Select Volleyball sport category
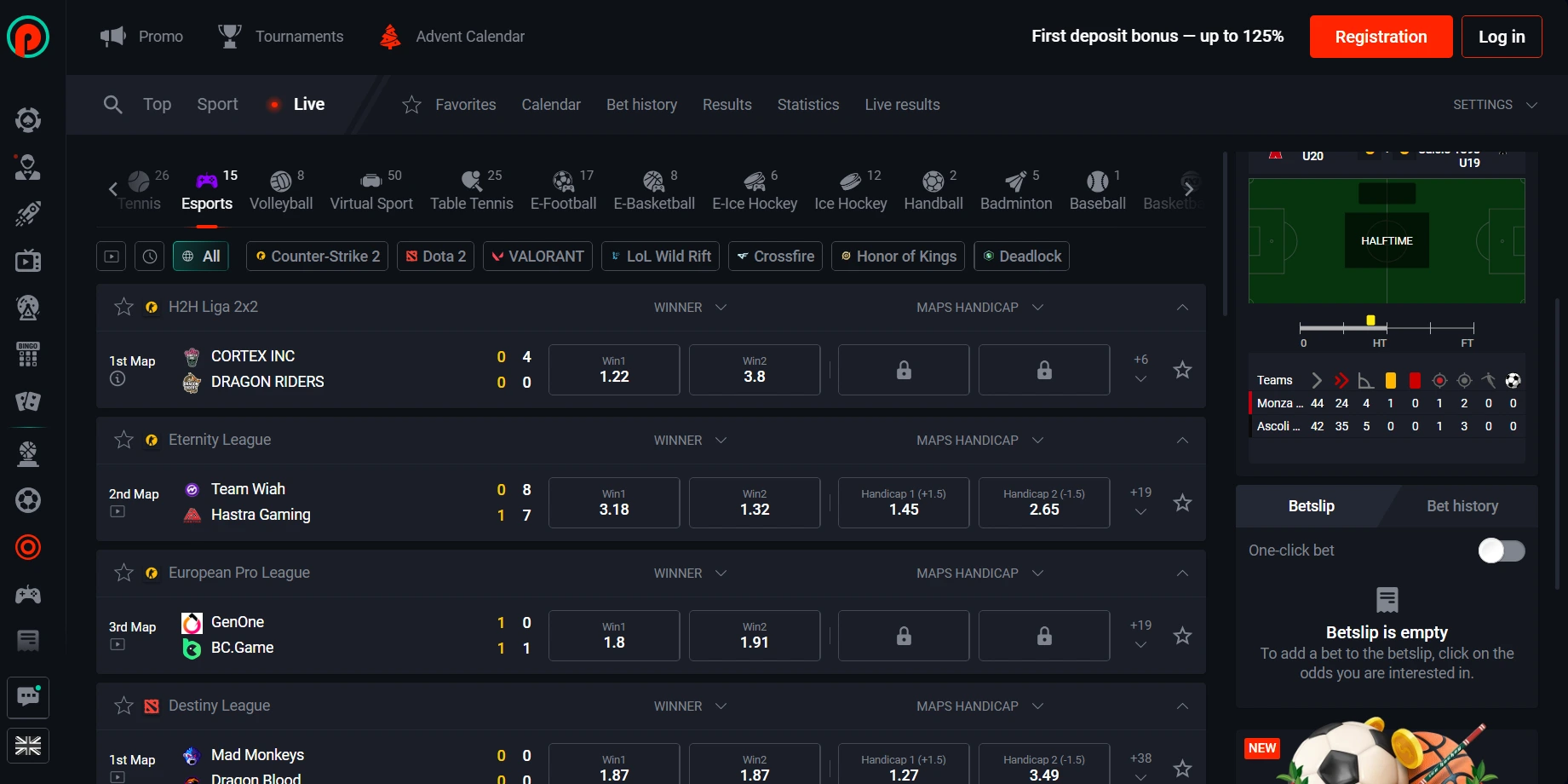The image size is (1568, 784). 281,191
